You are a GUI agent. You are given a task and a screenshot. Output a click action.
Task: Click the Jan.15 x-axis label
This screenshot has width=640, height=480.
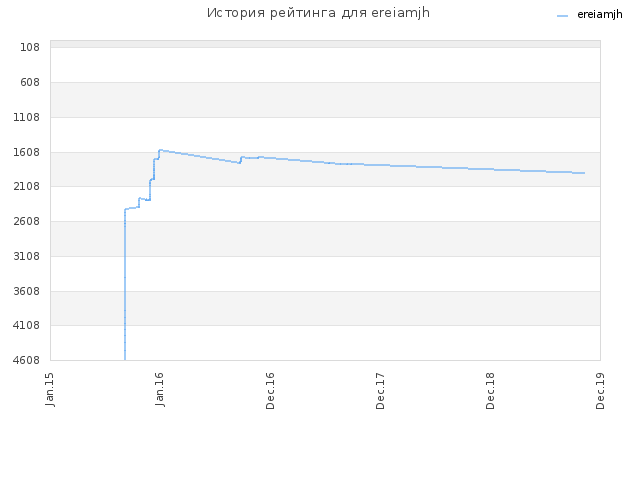[50, 389]
